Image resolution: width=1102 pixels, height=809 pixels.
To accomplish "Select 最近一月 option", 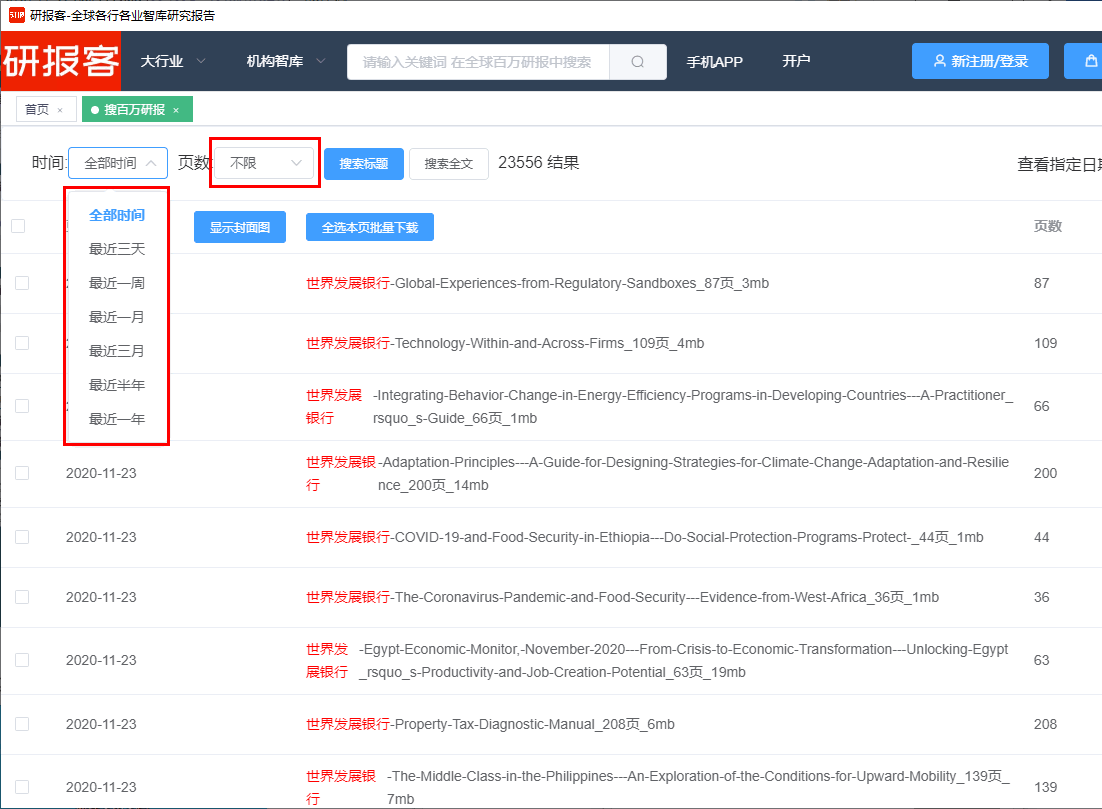I will click(x=117, y=317).
